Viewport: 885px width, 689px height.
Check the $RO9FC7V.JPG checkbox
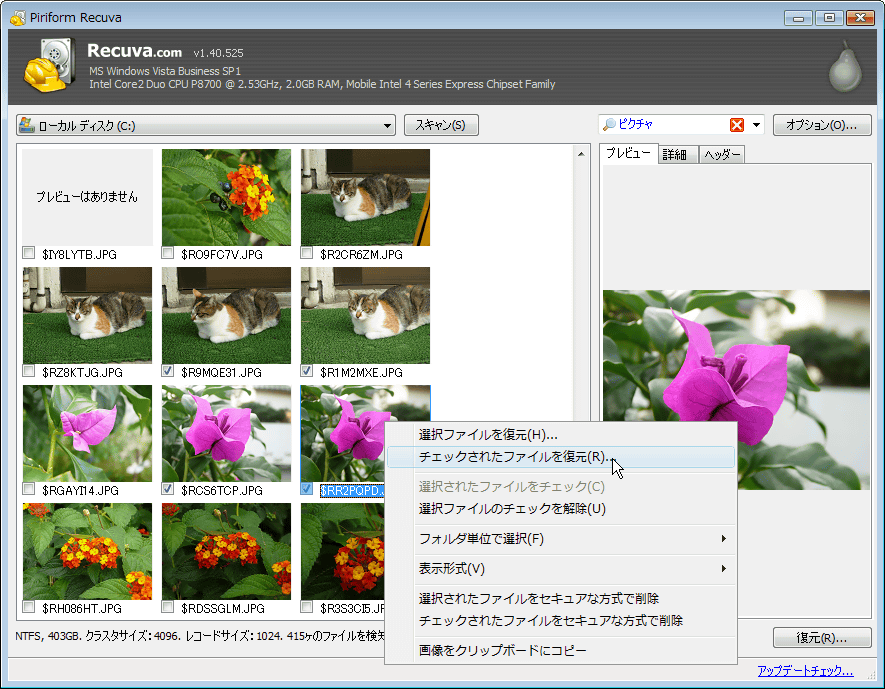click(167, 252)
